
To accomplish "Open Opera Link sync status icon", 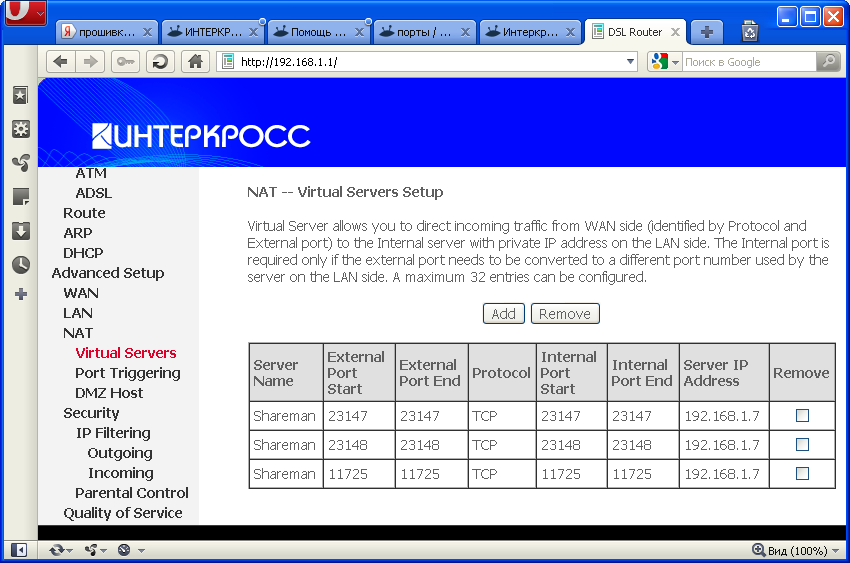I will (56, 551).
